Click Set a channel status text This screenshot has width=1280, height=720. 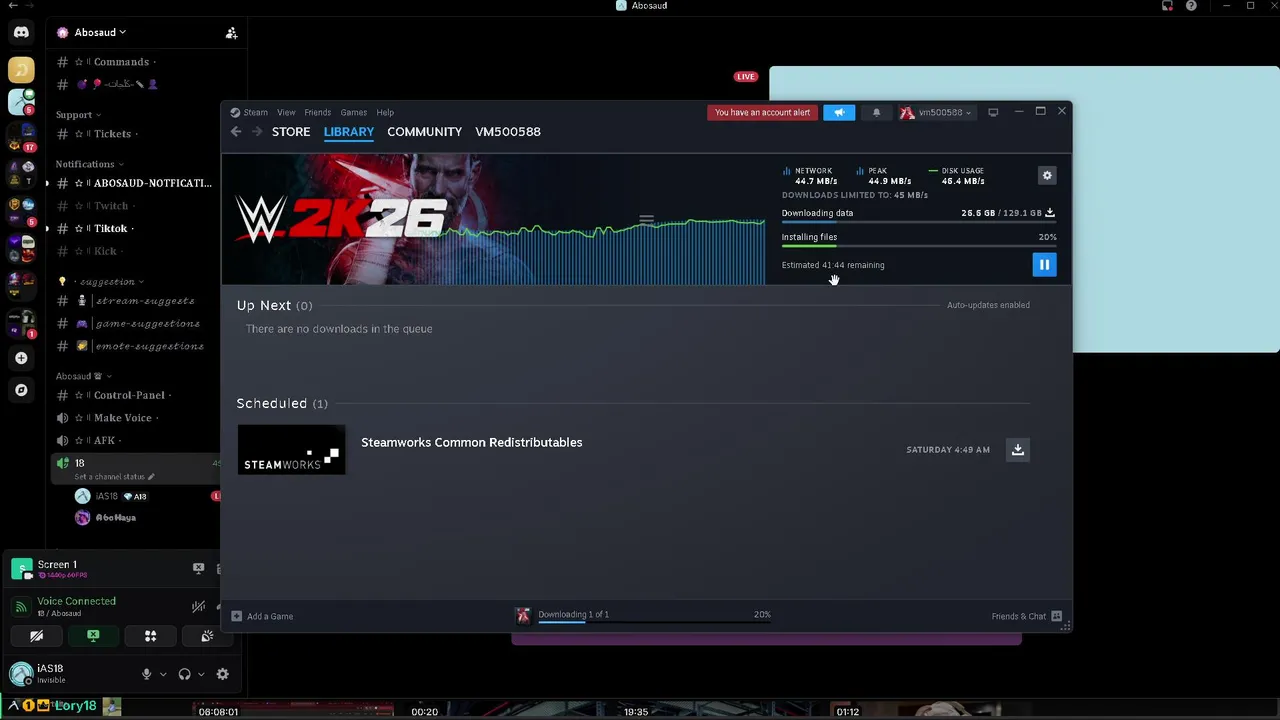point(114,477)
